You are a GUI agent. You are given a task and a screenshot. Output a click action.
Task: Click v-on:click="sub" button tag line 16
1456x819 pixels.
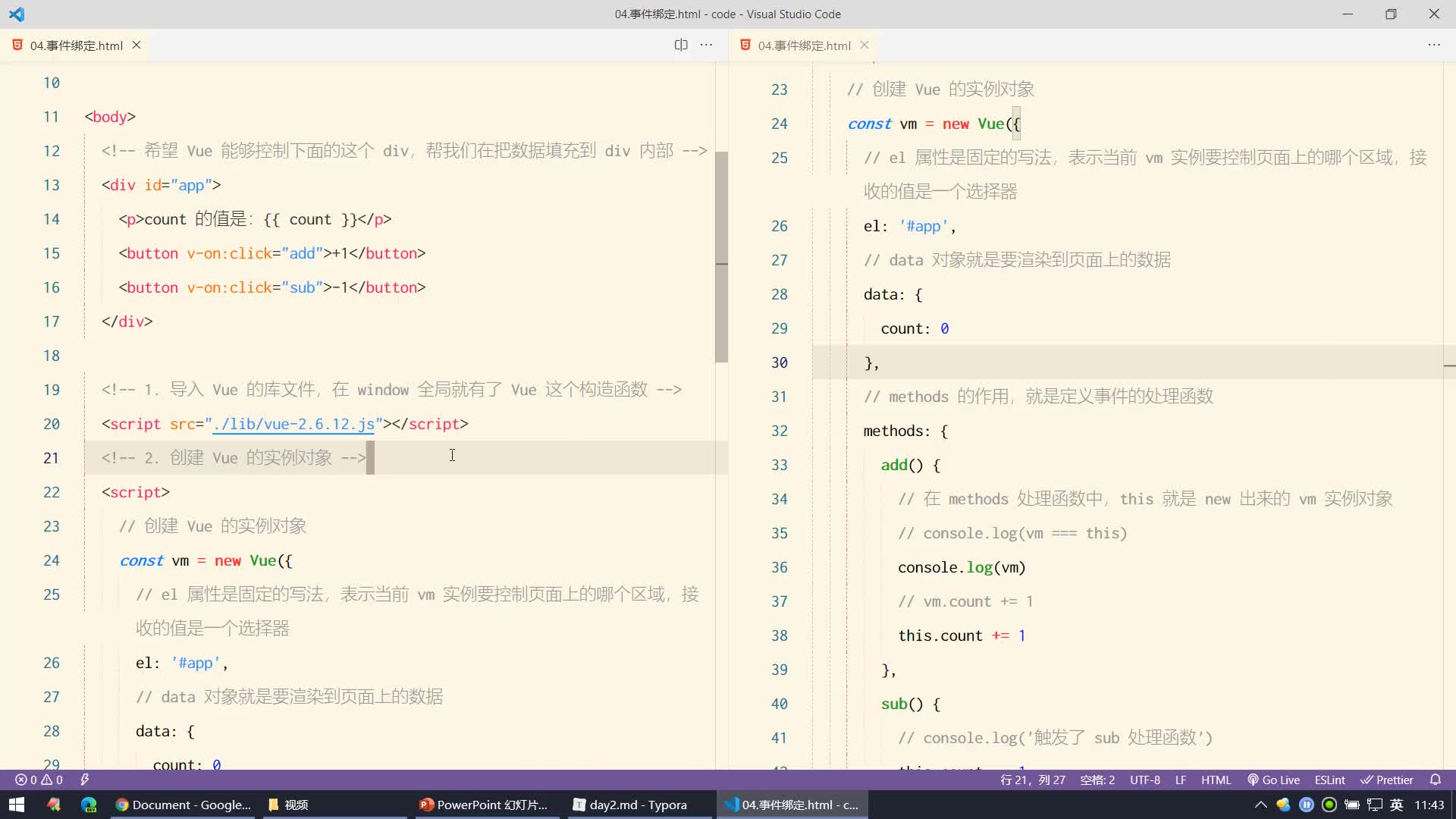272,287
